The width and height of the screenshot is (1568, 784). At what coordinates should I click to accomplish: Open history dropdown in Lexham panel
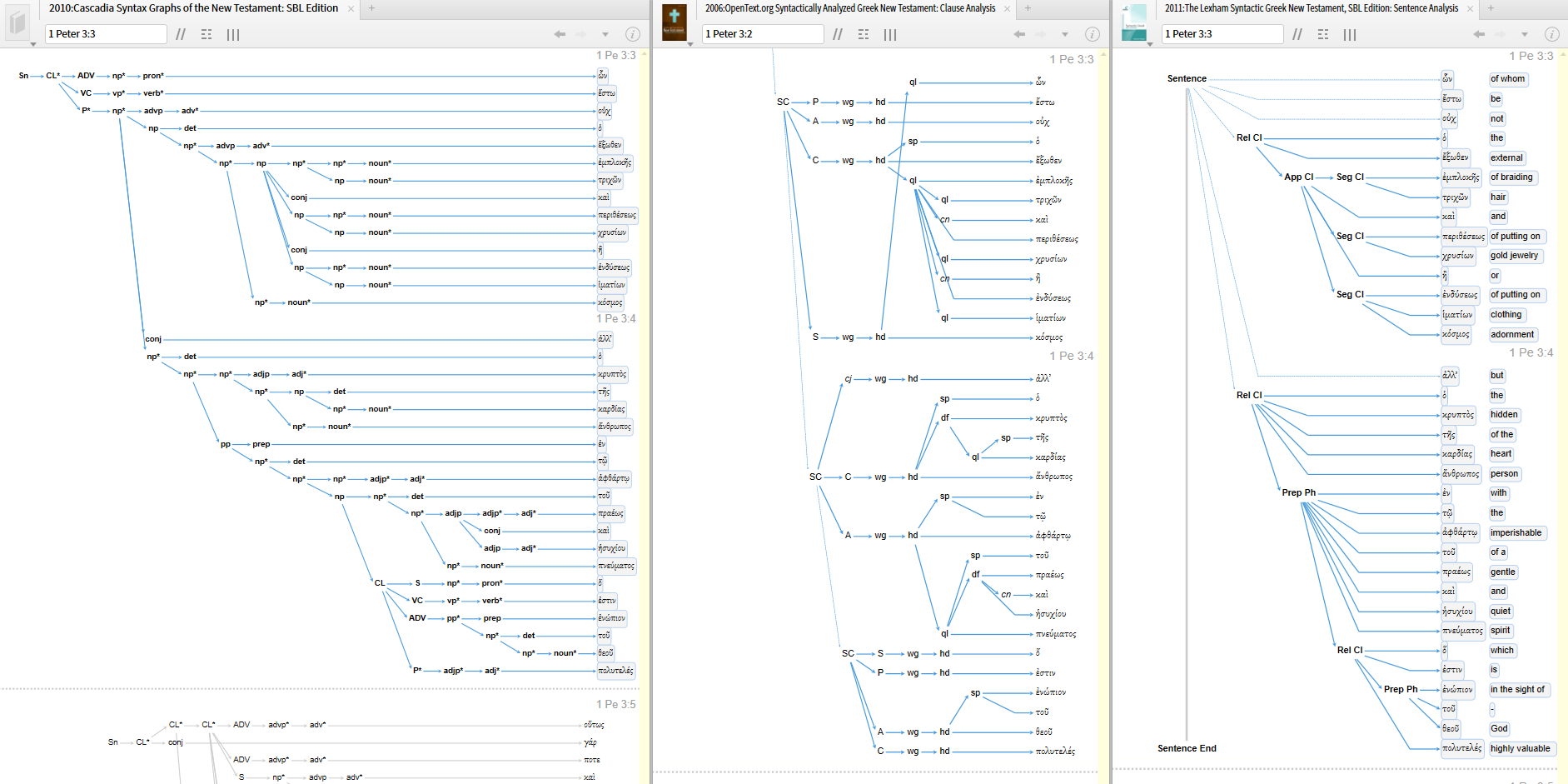[1525, 34]
